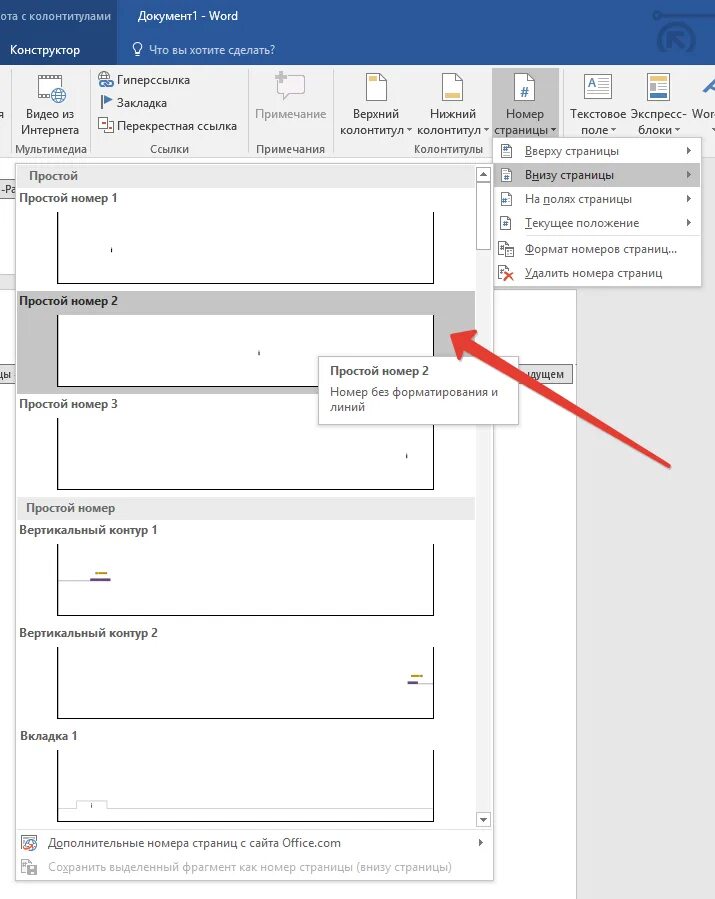Choose Вертикальный контур 2 thumbnail
This screenshot has width=715, height=899.
[x=245, y=682]
